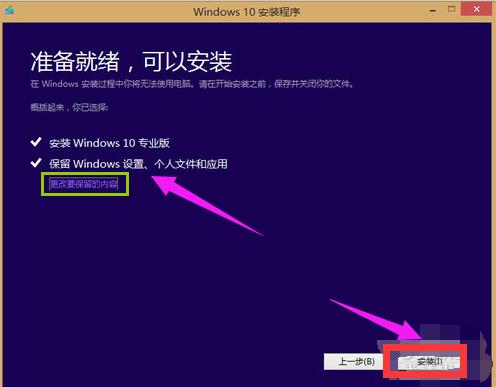The image size is (496, 387).
Task: Close the Windows 10 安装程序 window
Action: pos(476,9)
